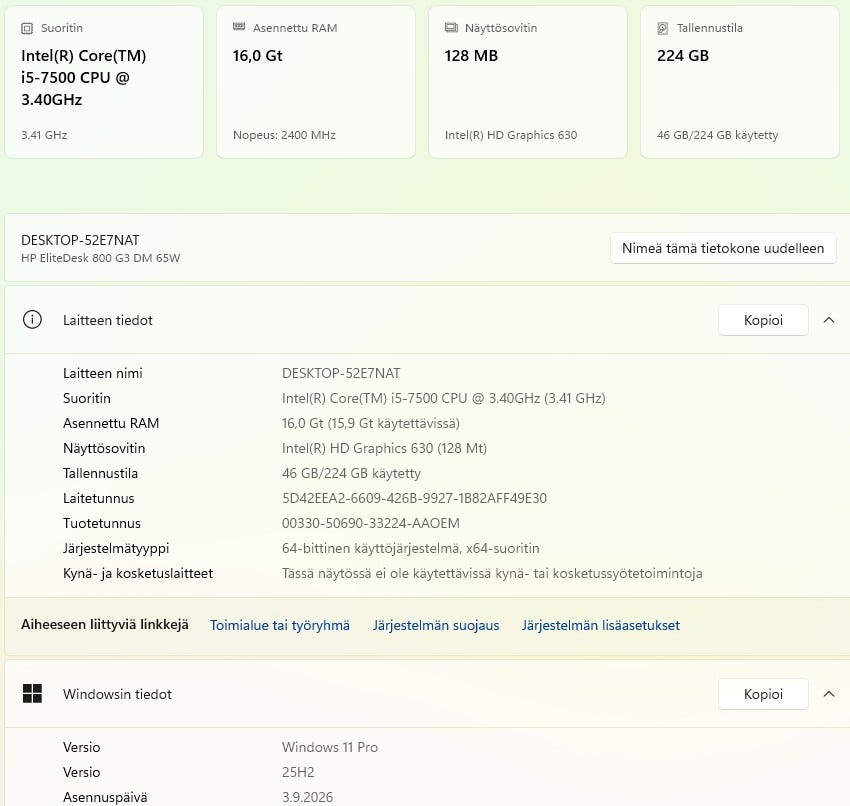Click the info circle icon beside Laitteen tiedot

[32, 320]
